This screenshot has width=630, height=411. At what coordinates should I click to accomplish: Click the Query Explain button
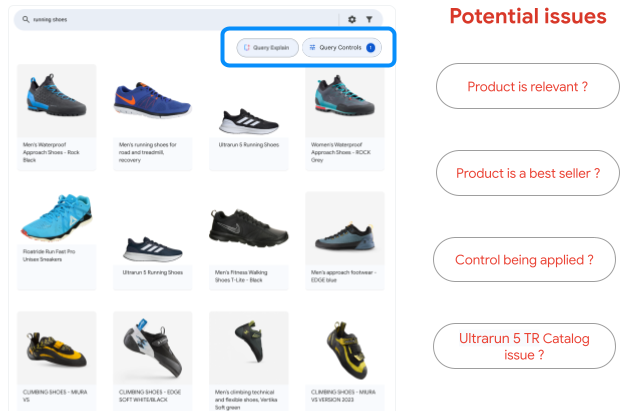267,48
